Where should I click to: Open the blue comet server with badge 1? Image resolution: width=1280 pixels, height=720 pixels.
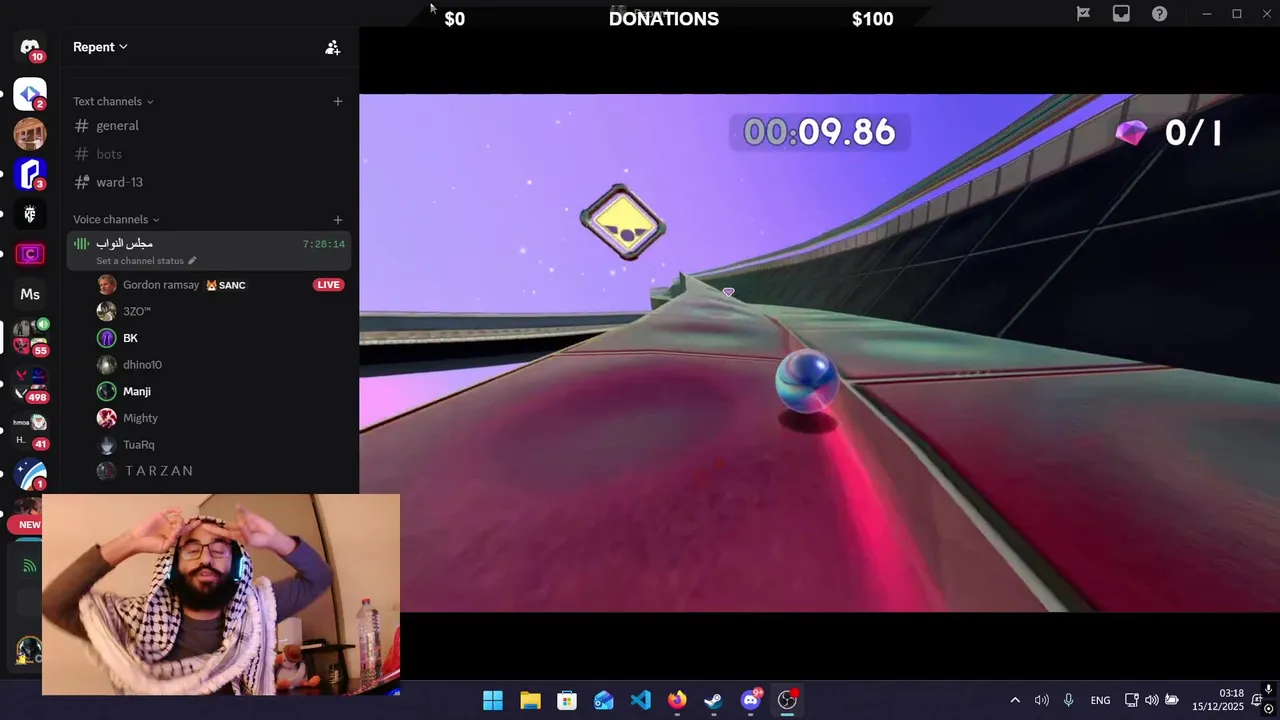coord(30,474)
